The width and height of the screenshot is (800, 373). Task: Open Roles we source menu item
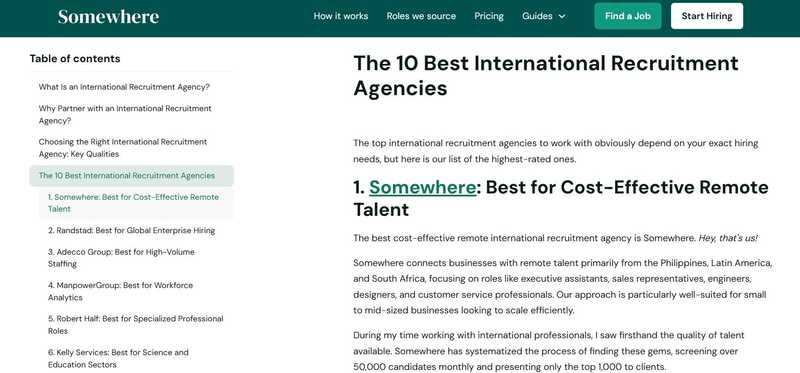pos(421,16)
